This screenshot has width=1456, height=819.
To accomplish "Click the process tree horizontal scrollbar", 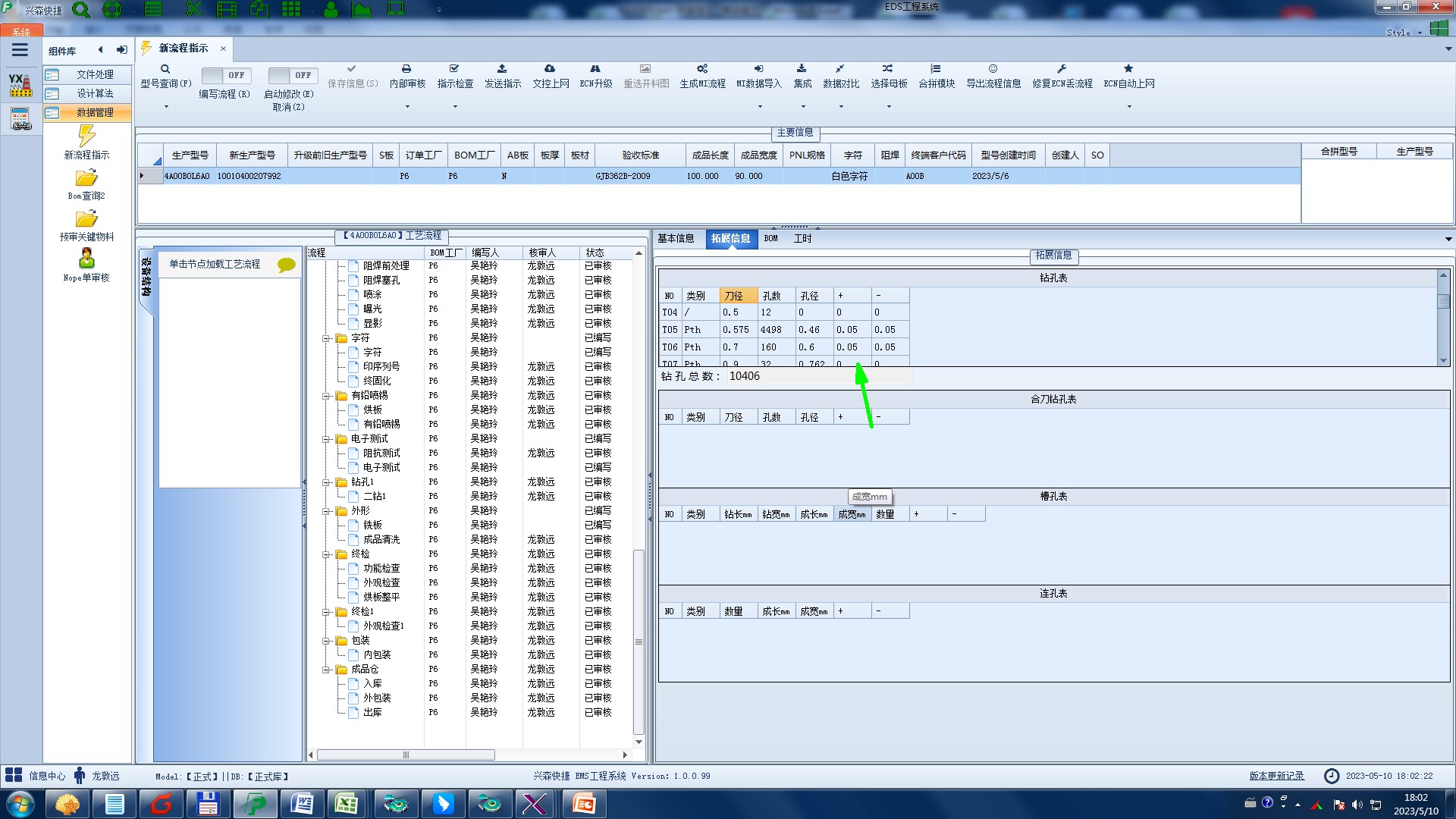I will (x=406, y=755).
